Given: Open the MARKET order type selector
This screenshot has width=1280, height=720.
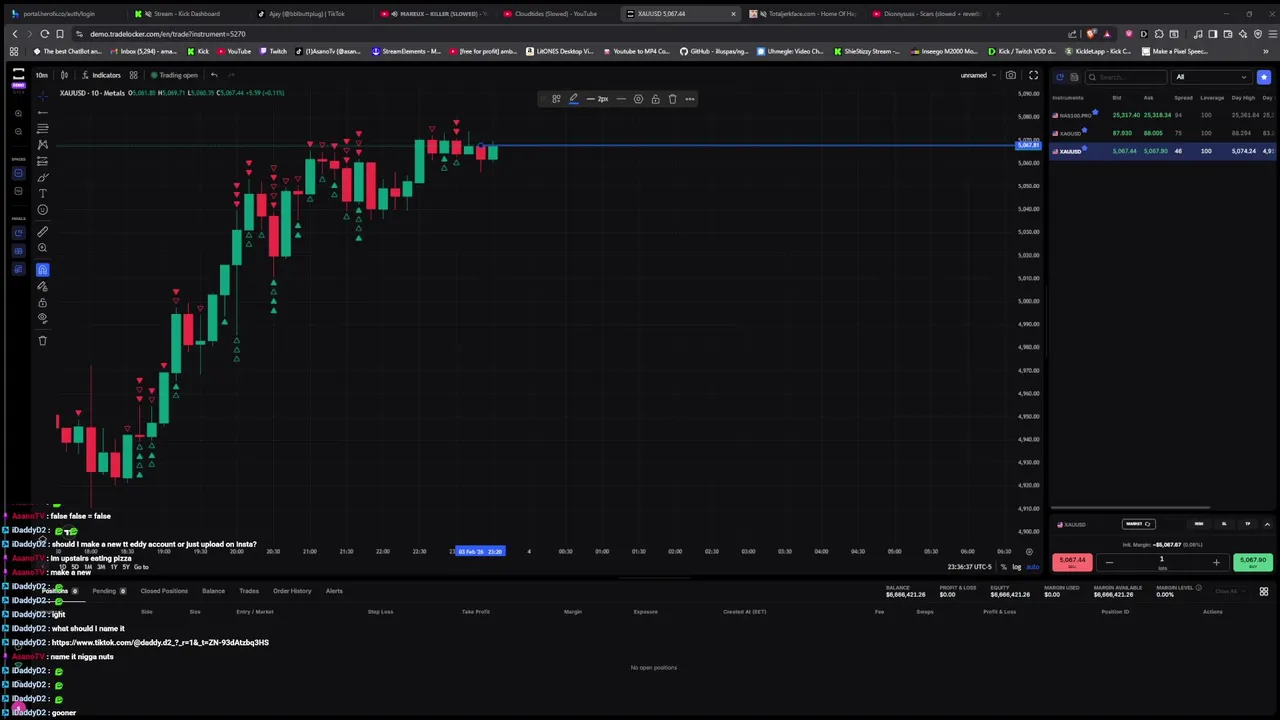Looking at the screenshot, I should click(1138, 524).
